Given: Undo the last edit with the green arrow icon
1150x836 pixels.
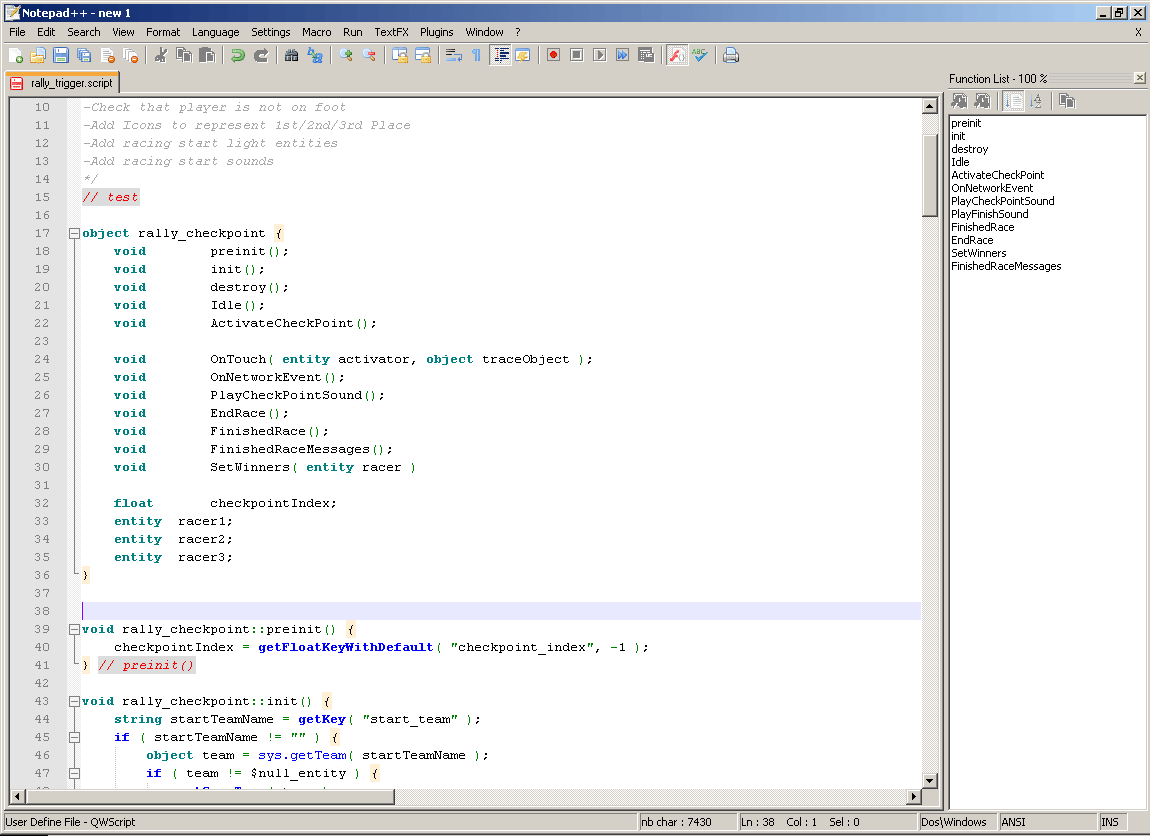Looking at the screenshot, I should coord(238,56).
